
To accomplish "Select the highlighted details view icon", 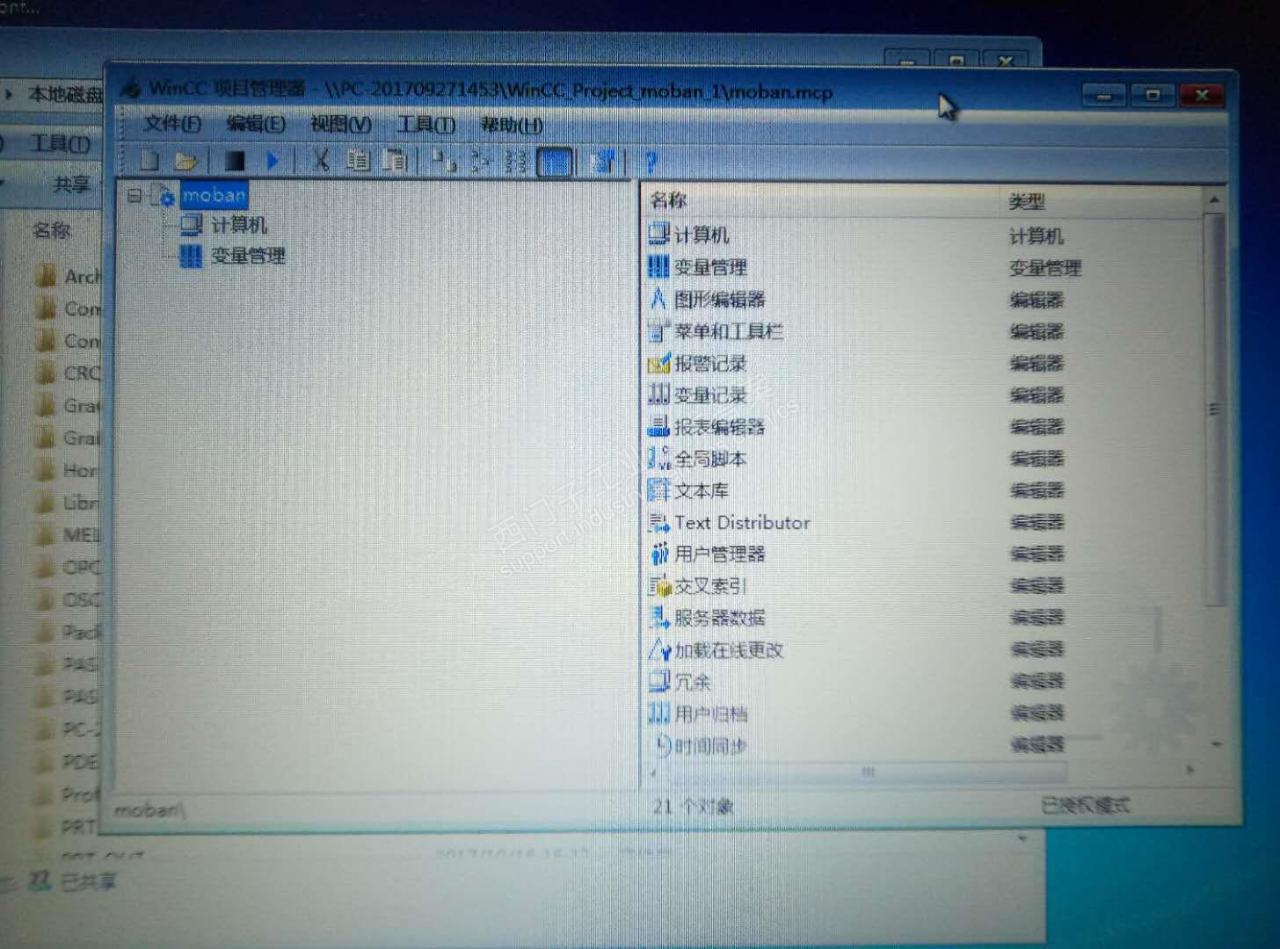I will [x=554, y=161].
